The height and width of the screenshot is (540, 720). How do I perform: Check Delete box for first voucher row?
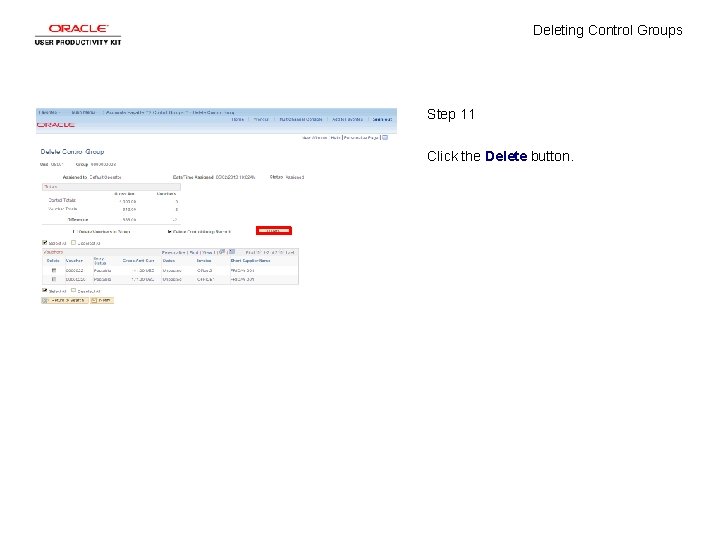click(x=54, y=270)
